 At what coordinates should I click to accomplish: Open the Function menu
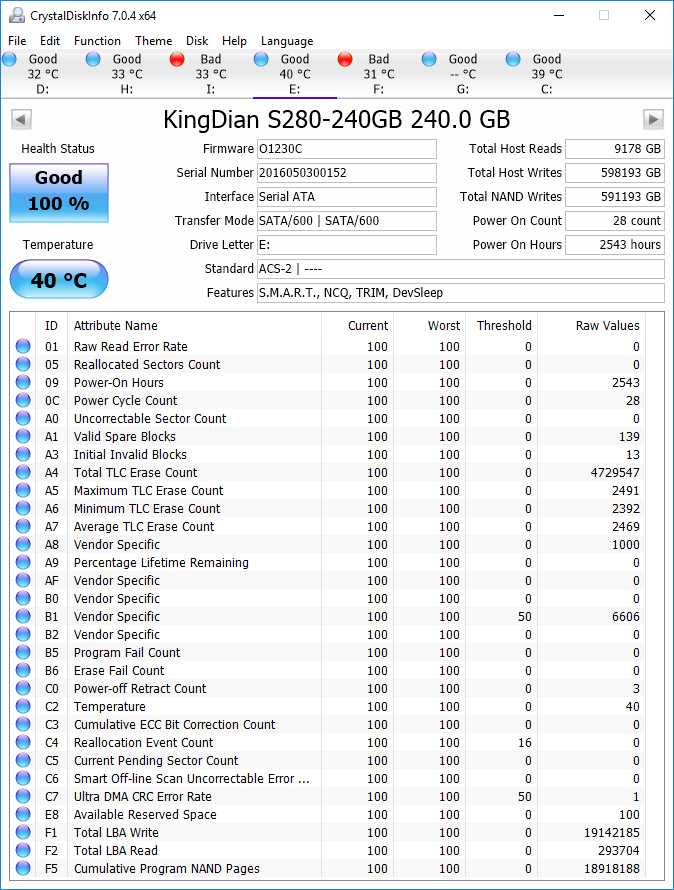[97, 41]
